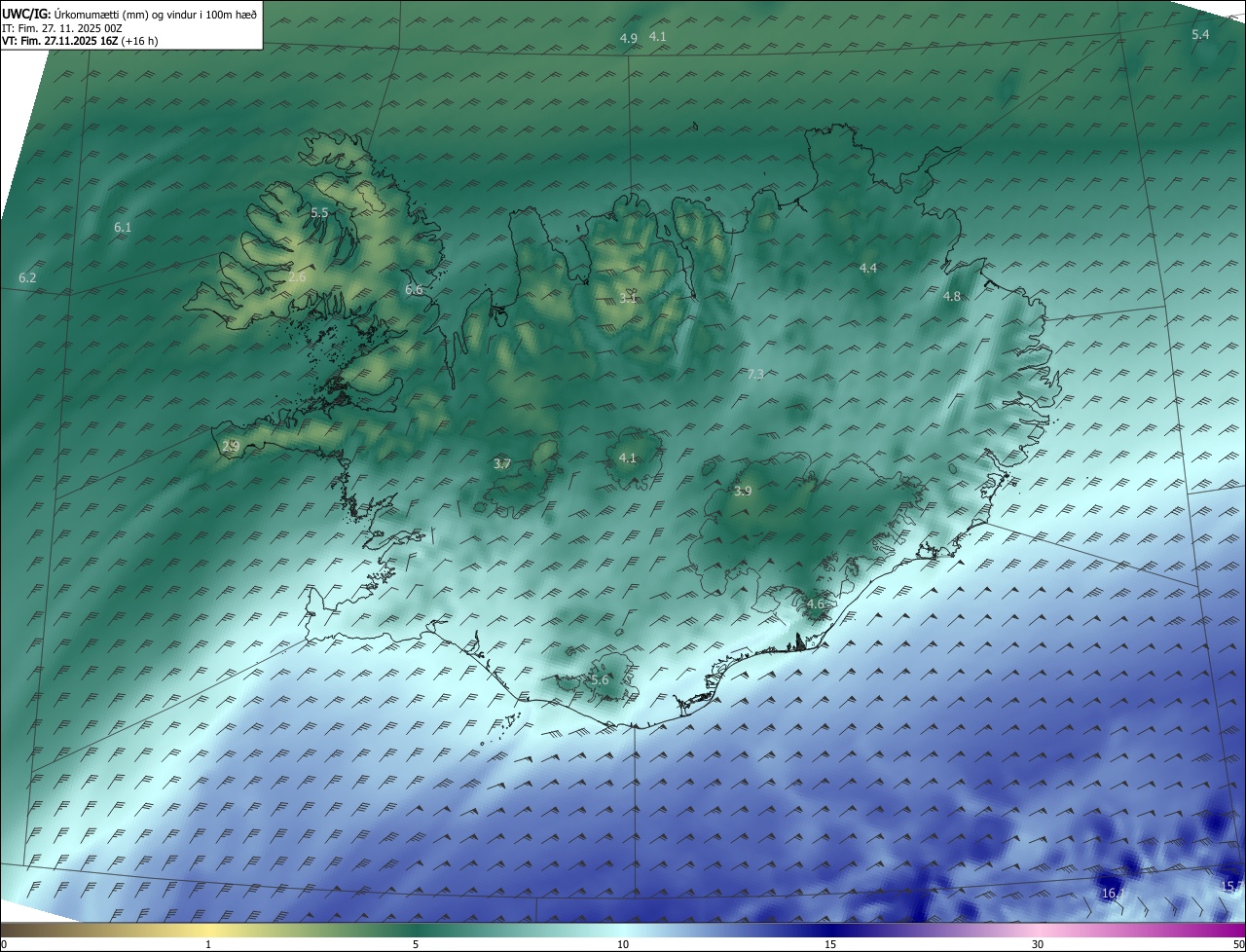Select the 2.6 value in the Westfjords
This screenshot has height=952, width=1246.
pos(297,276)
